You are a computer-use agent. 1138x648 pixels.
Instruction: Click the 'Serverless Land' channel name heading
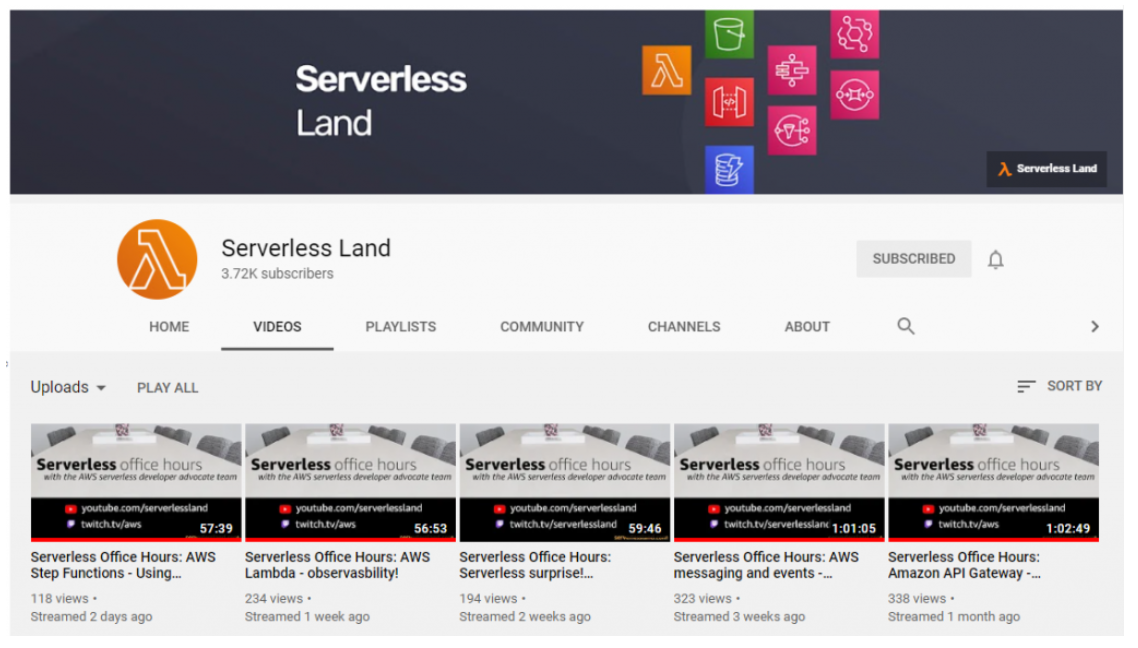click(306, 248)
